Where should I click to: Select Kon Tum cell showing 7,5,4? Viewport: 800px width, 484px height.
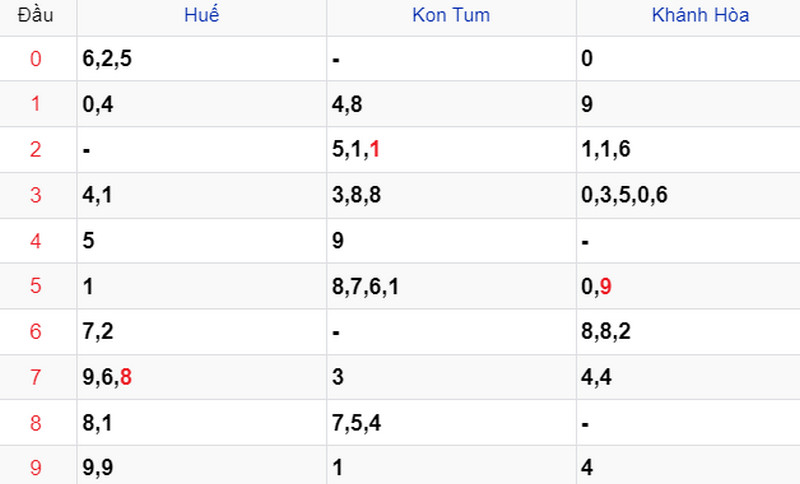(451, 423)
